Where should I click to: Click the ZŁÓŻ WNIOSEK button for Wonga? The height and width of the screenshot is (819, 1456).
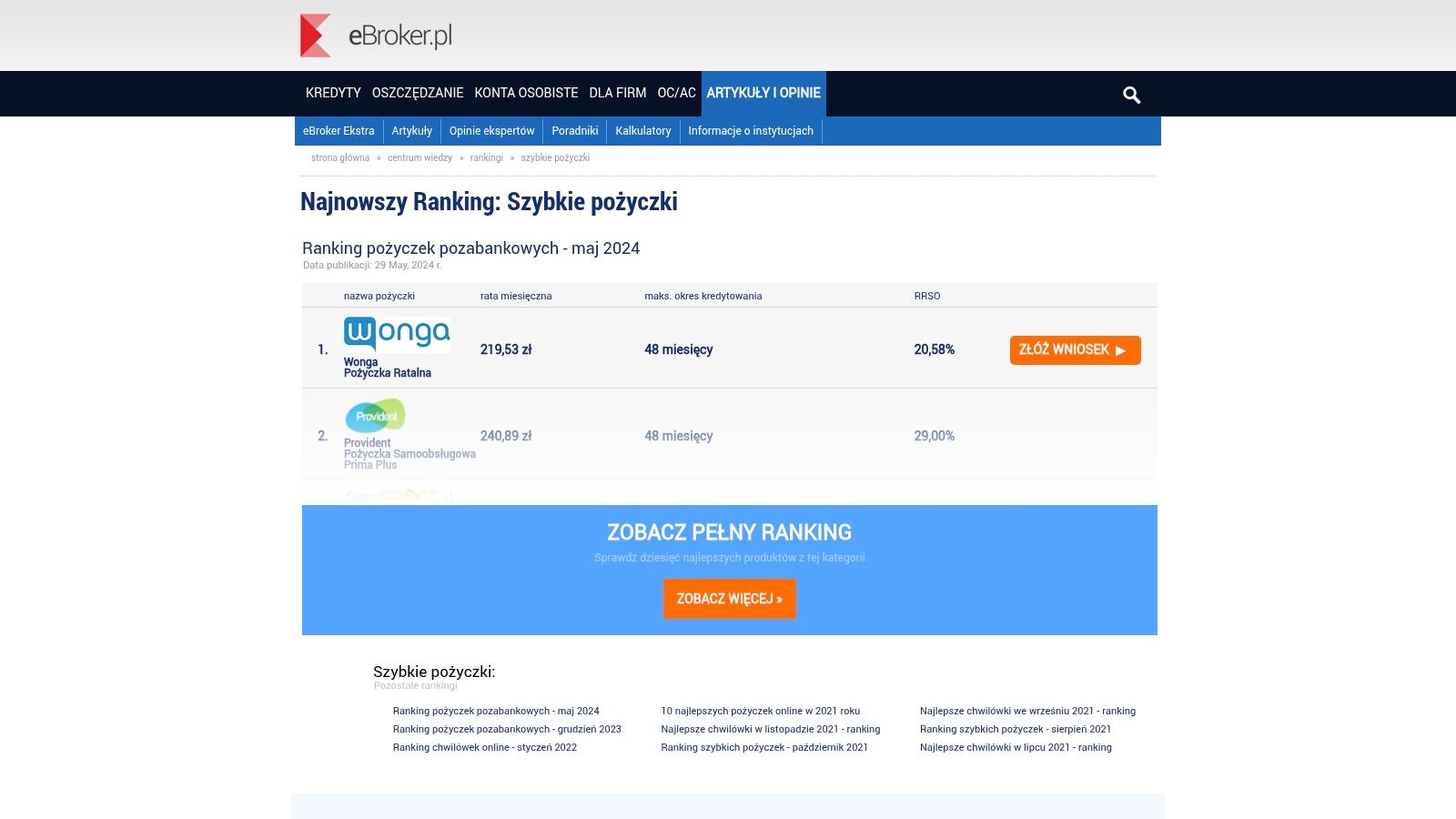click(1075, 350)
